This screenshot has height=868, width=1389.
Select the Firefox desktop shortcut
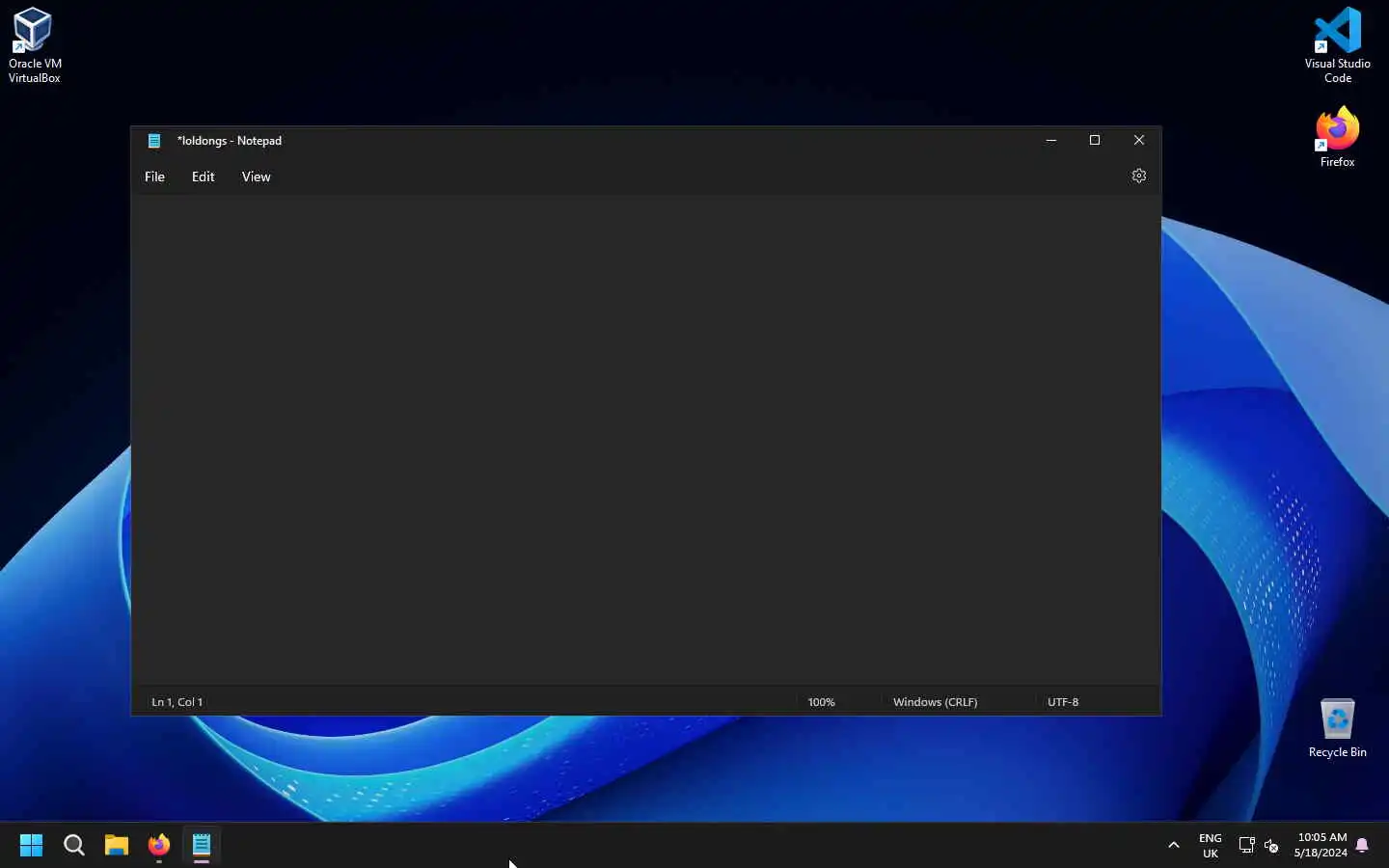(x=1337, y=137)
